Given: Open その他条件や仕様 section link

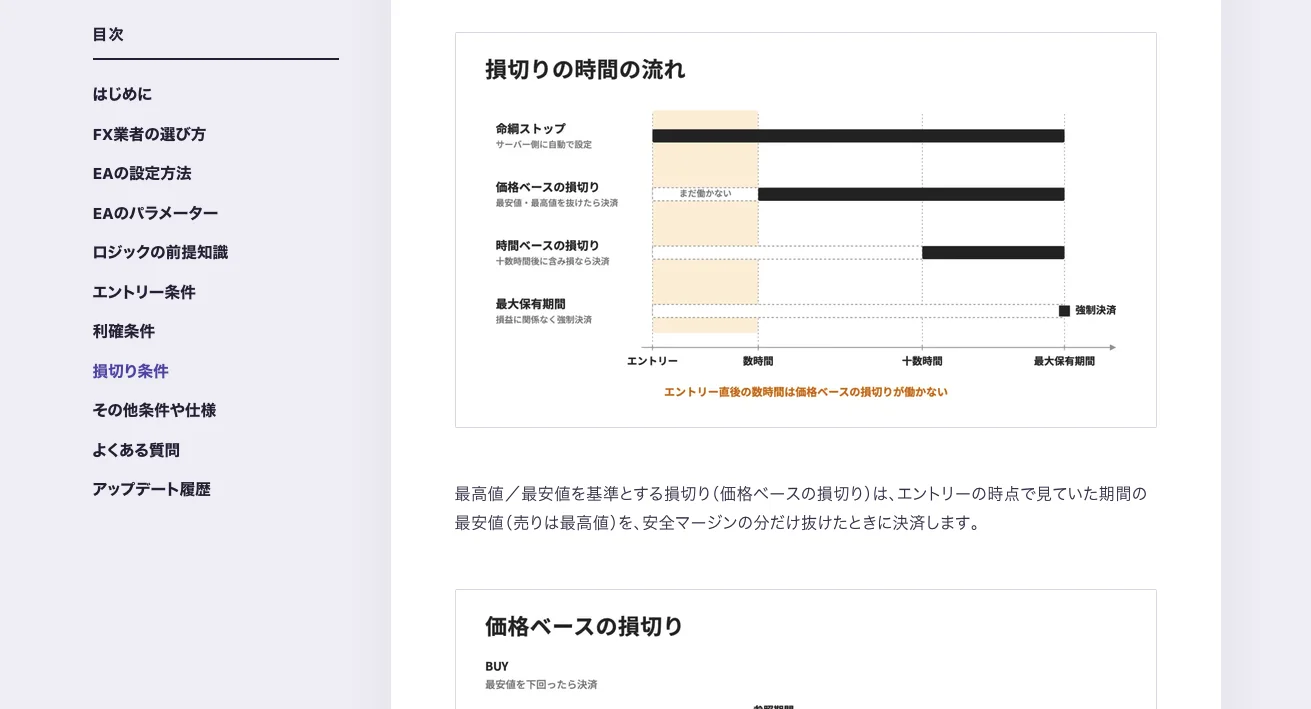Looking at the screenshot, I should pyautogui.click(x=154, y=410).
